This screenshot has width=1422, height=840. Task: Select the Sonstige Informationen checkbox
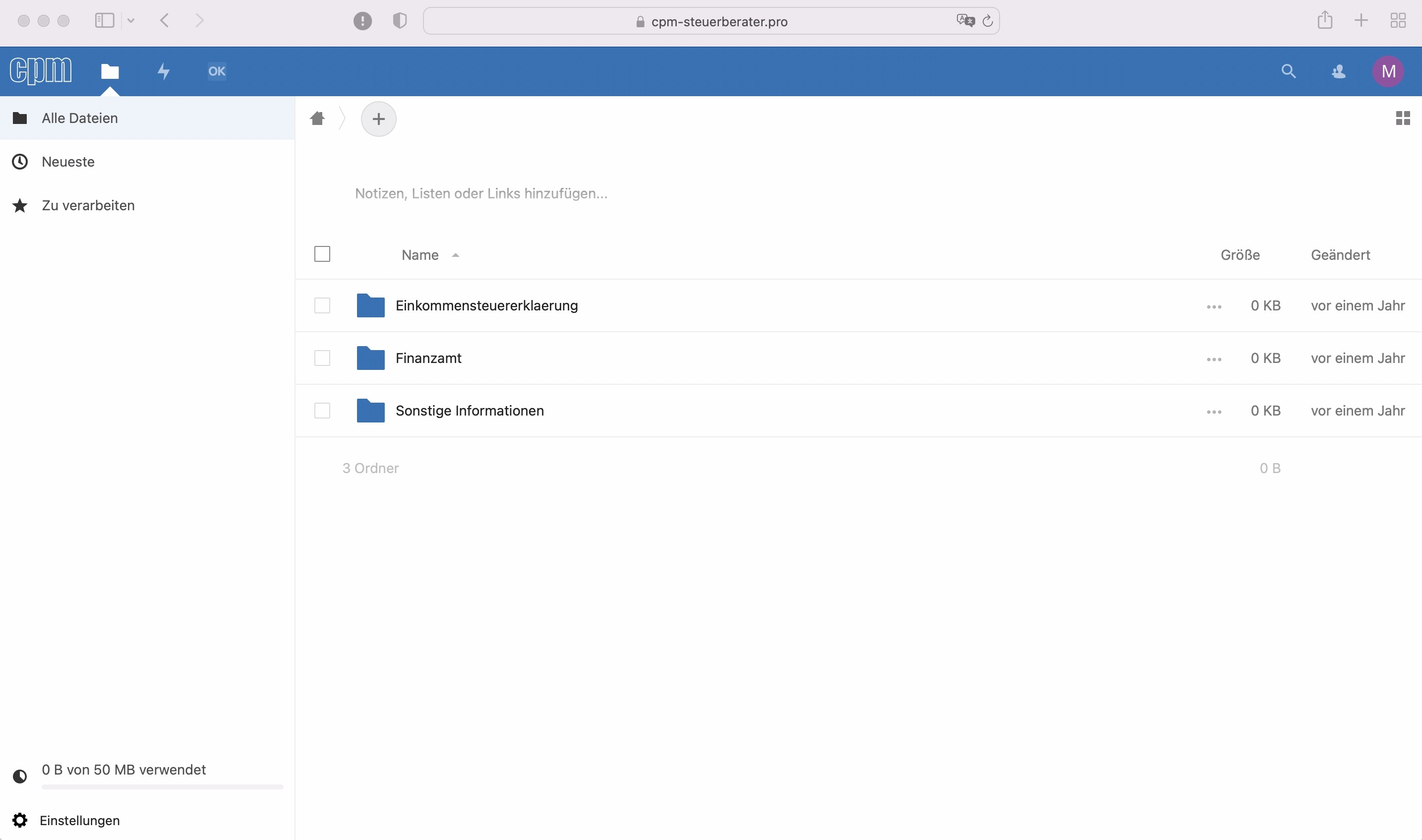click(x=322, y=411)
